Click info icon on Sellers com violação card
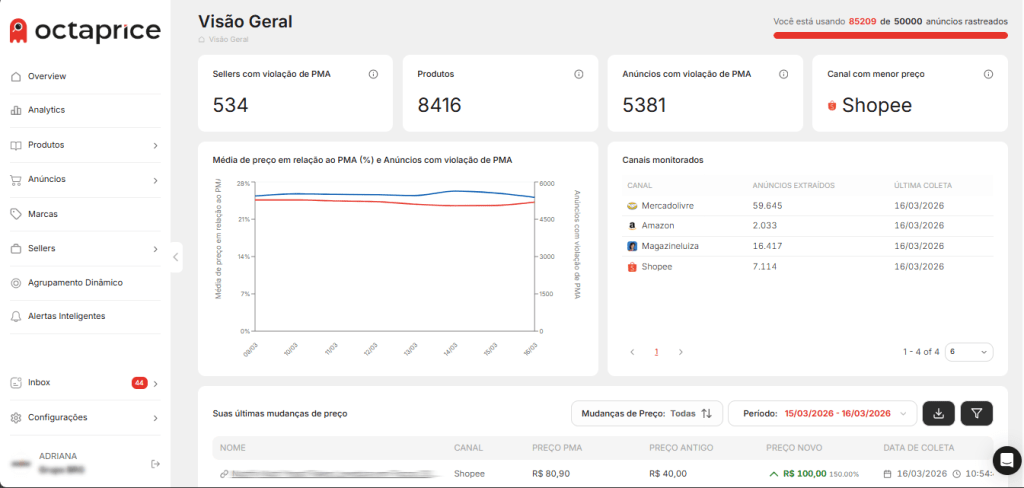This screenshot has height=488, width=1024. (x=373, y=74)
